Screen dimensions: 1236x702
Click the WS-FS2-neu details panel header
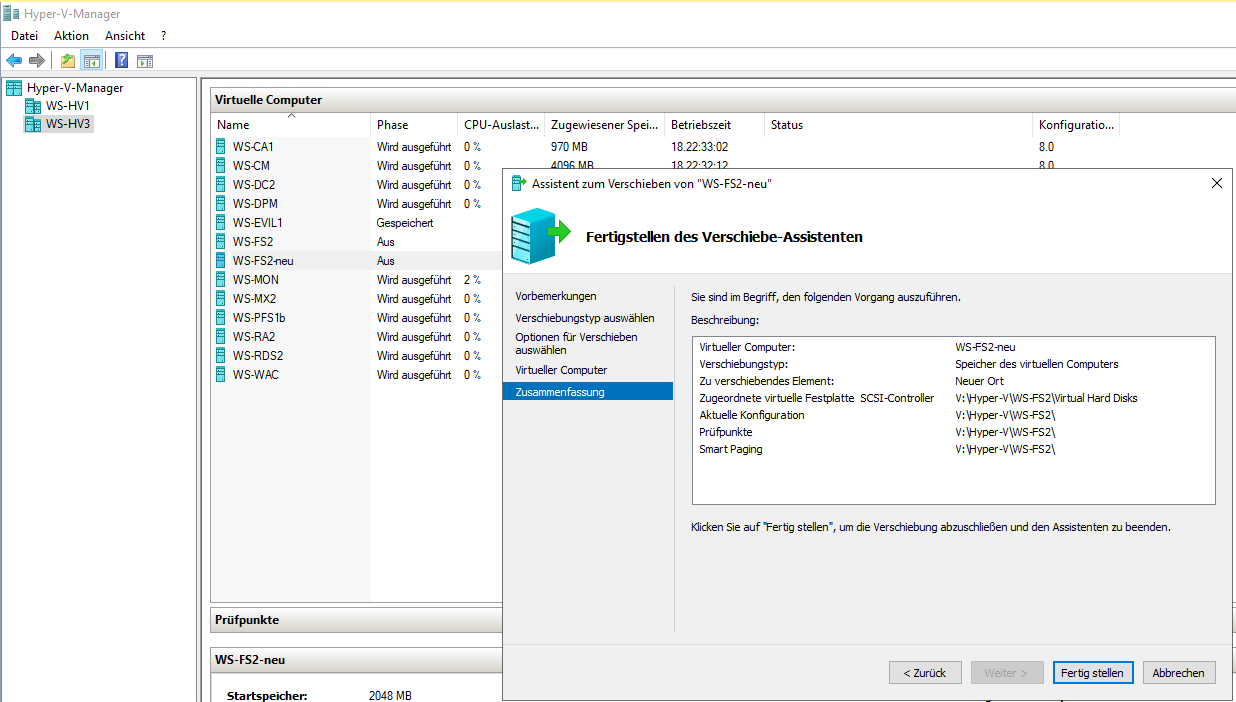pyautogui.click(x=356, y=660)
